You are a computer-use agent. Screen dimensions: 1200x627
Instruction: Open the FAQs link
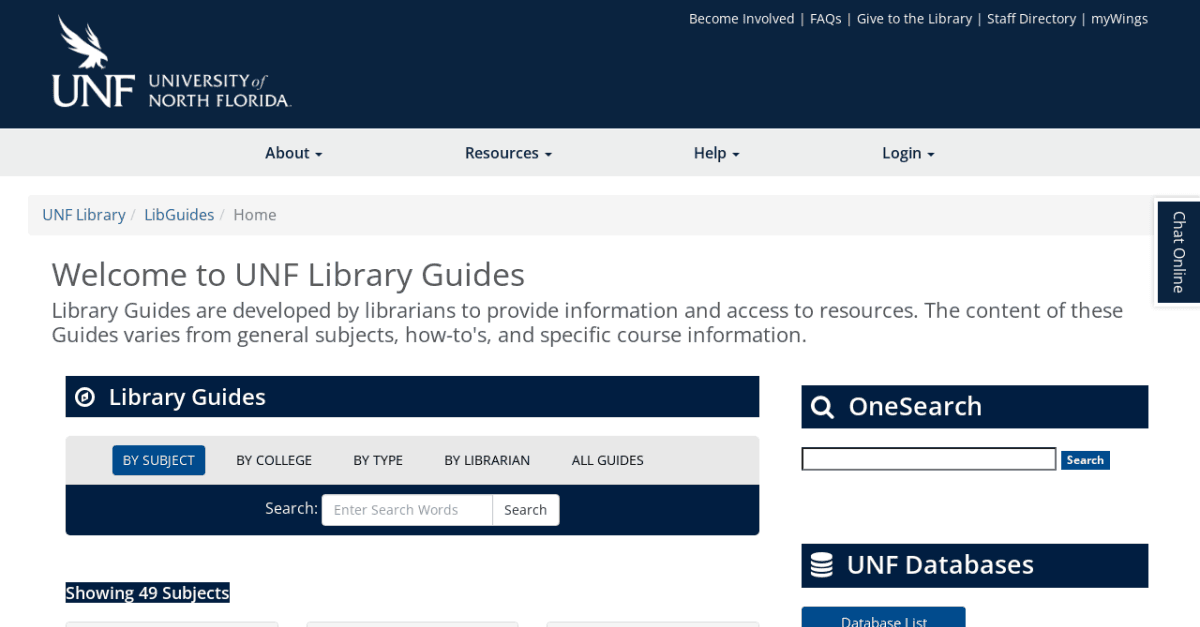[825, 18]
